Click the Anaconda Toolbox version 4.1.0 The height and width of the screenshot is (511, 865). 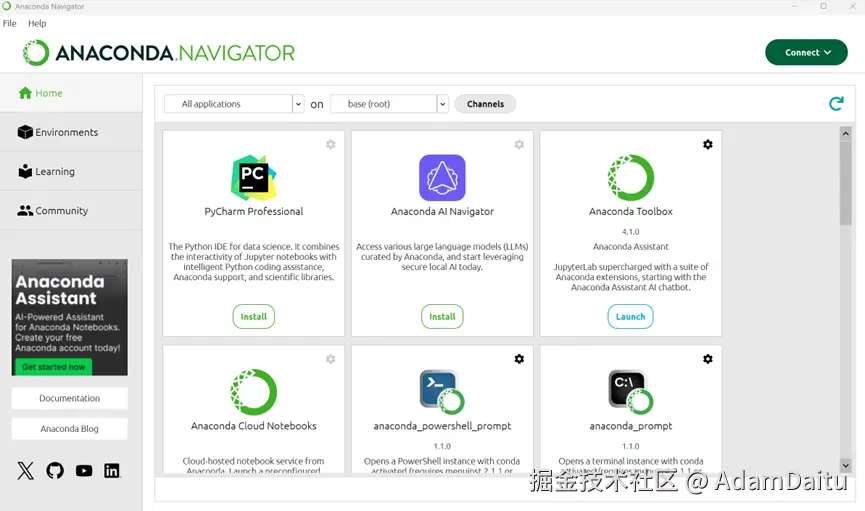click(631, 232)
